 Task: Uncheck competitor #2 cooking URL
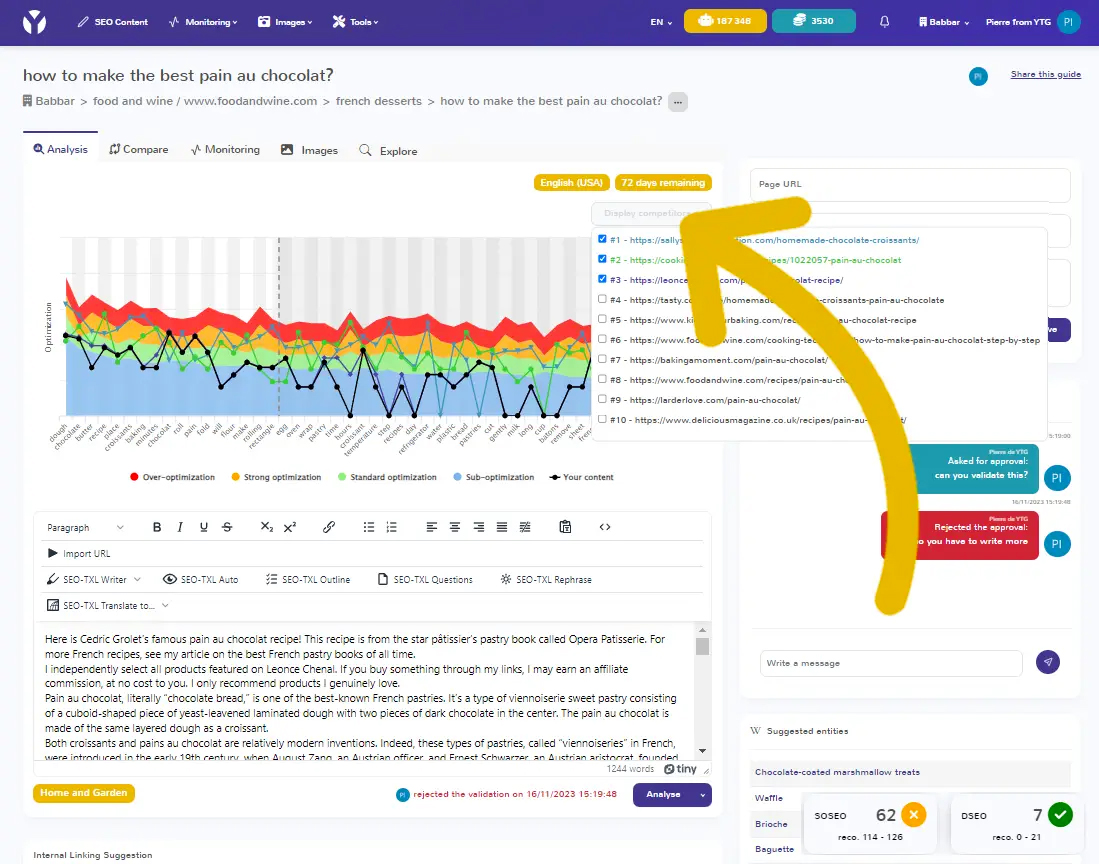point(602,259)
